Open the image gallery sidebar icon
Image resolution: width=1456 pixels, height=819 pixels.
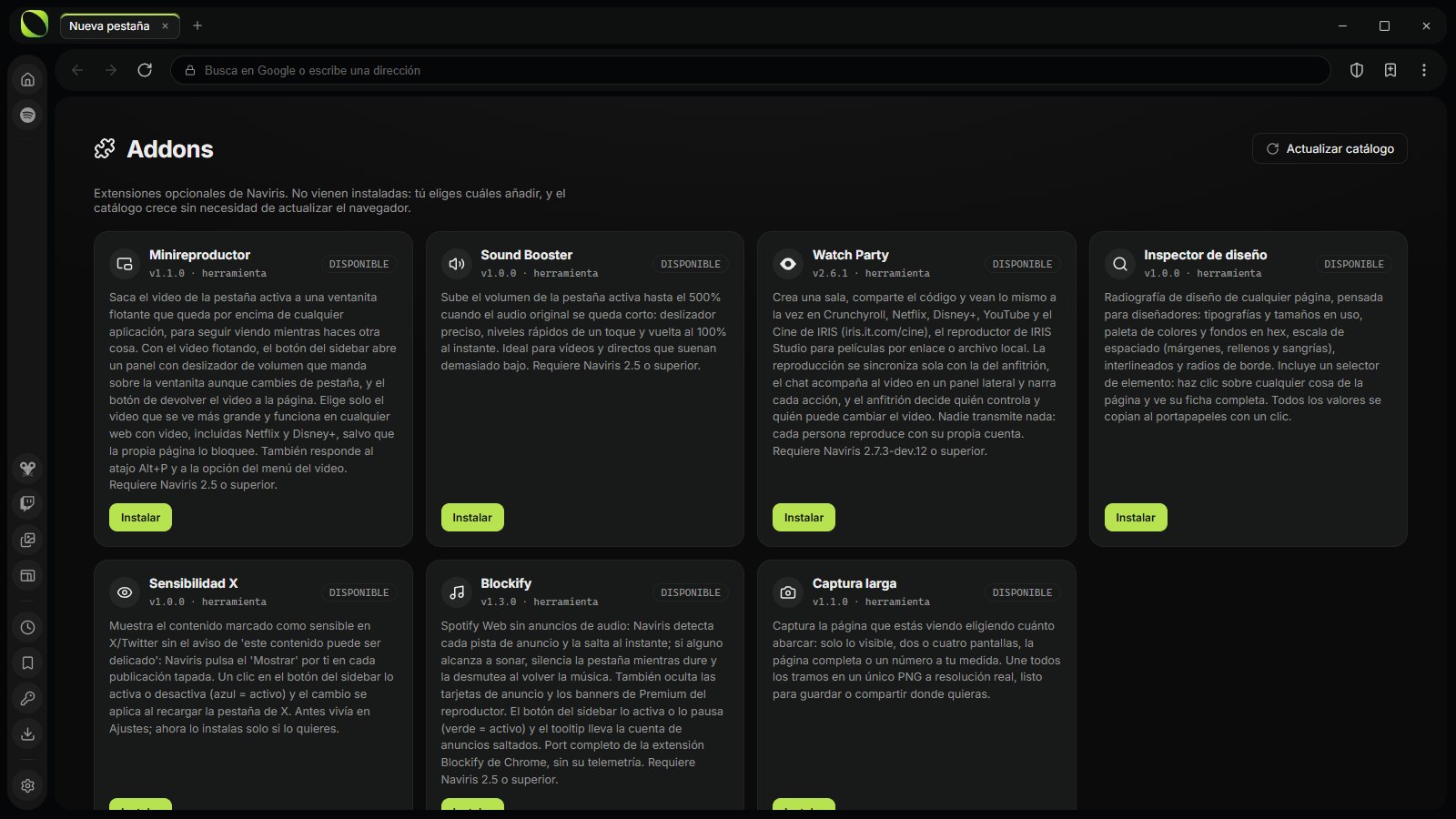pyautogui.click(x=27, y=540)
